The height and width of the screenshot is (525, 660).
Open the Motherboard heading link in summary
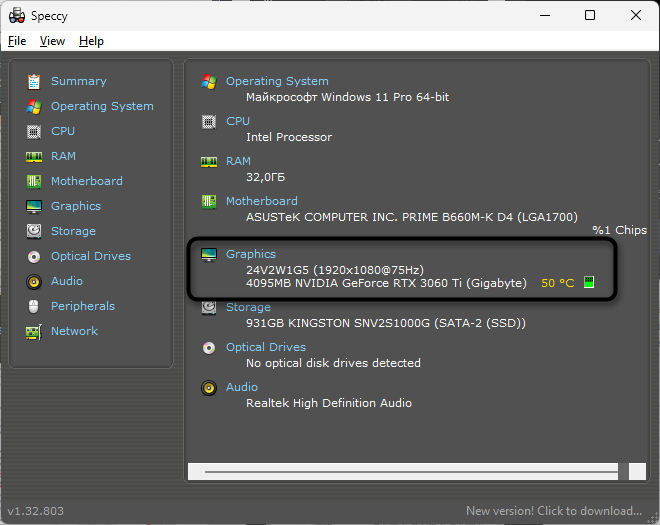(x=262, y=201)
